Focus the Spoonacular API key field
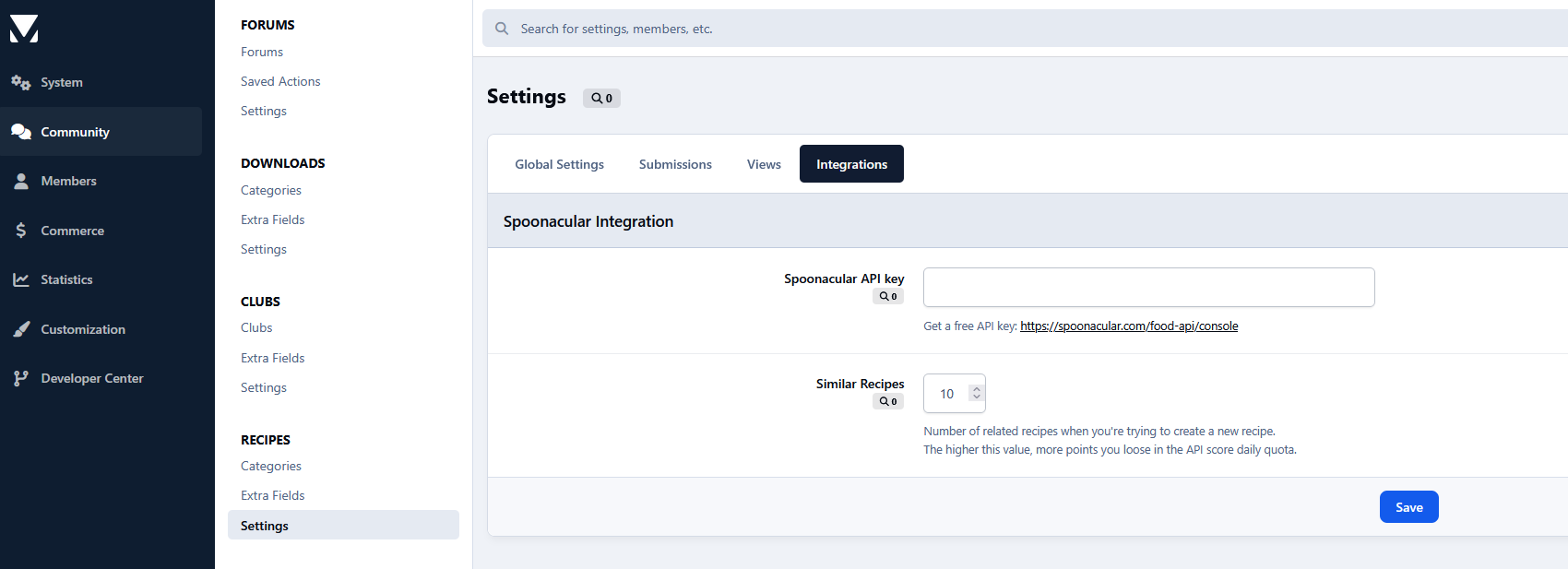The height and width of the screenshot is (569, 1568). tap(1148, 288)
